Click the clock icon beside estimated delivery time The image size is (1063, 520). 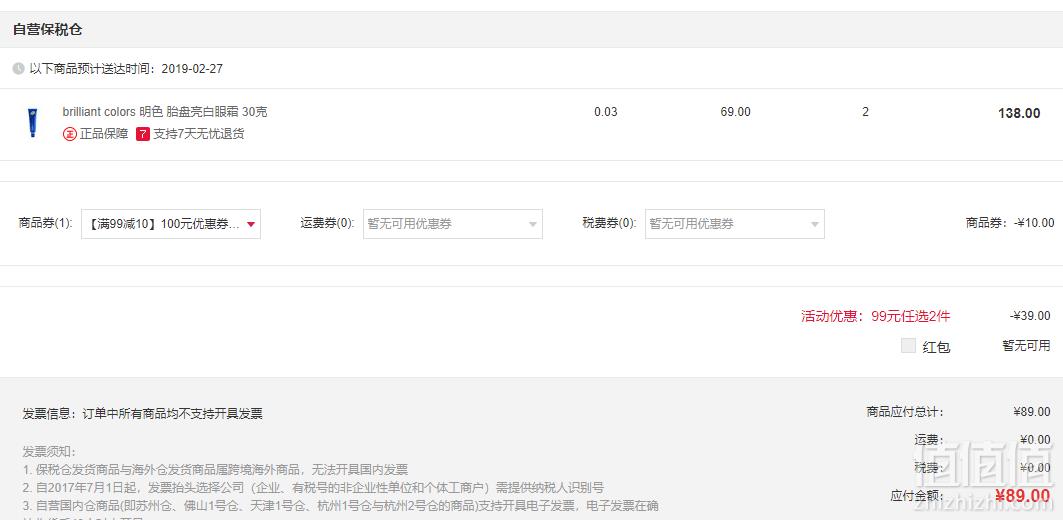click(18, 68)
